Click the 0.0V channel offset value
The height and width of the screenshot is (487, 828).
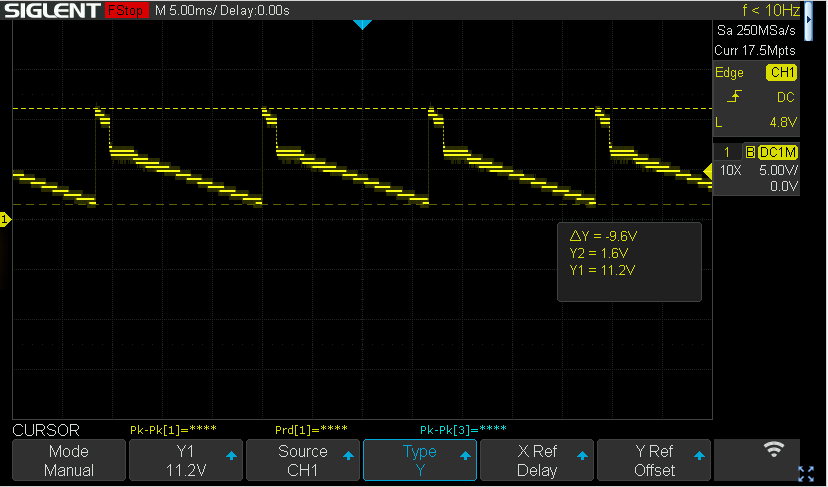tap(783, 186)
